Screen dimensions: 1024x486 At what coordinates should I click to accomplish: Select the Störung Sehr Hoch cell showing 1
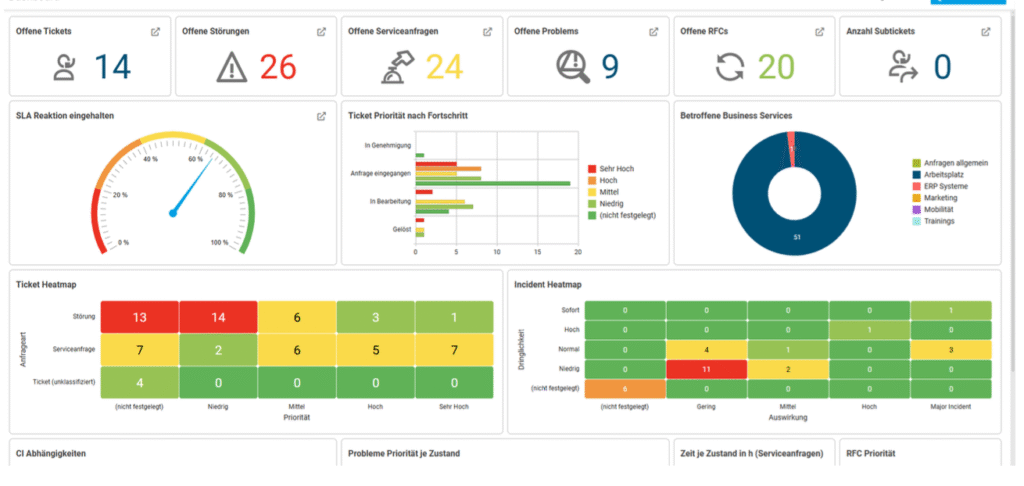click(454, 317)
